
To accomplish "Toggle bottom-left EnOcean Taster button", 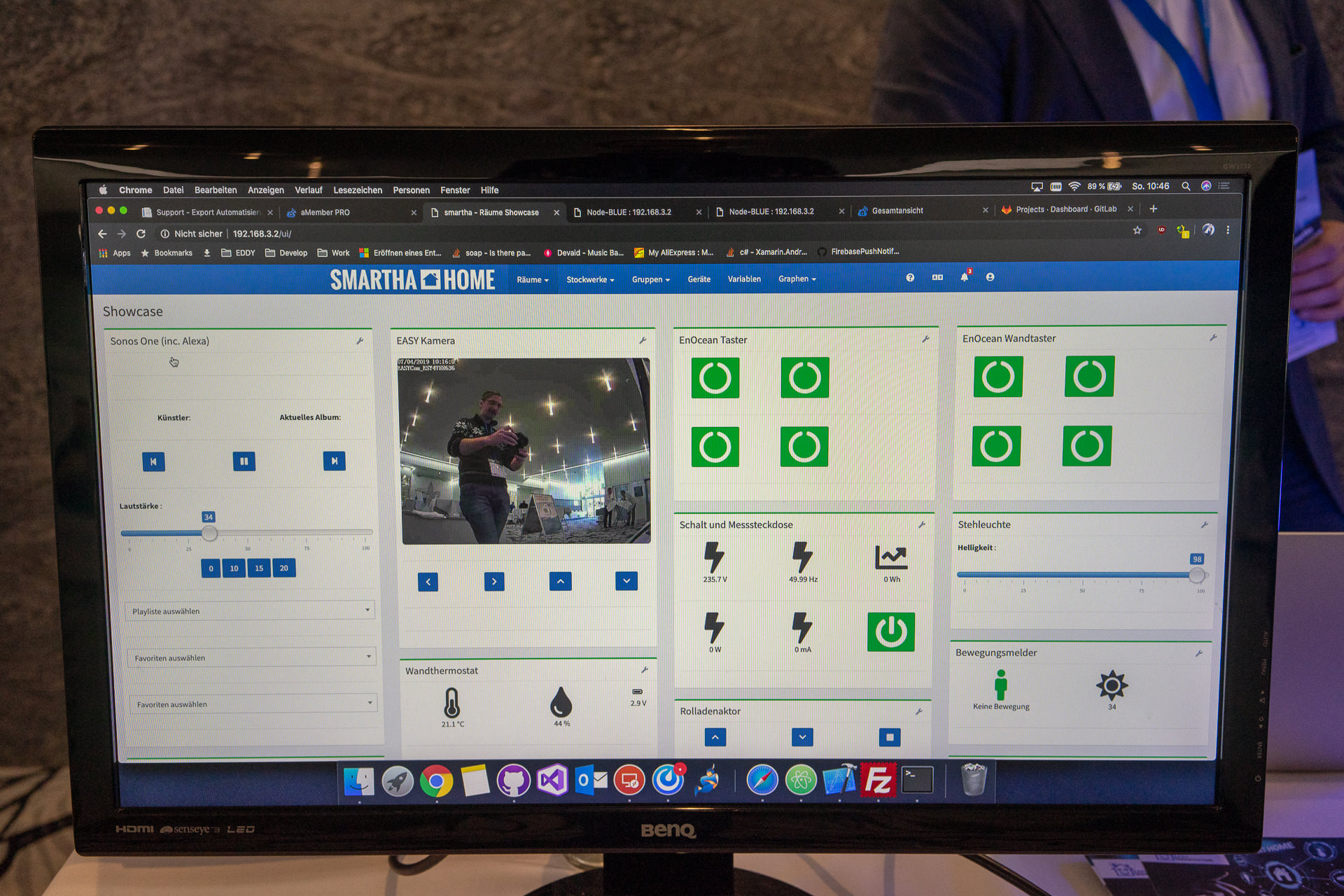I will (715, 447).
